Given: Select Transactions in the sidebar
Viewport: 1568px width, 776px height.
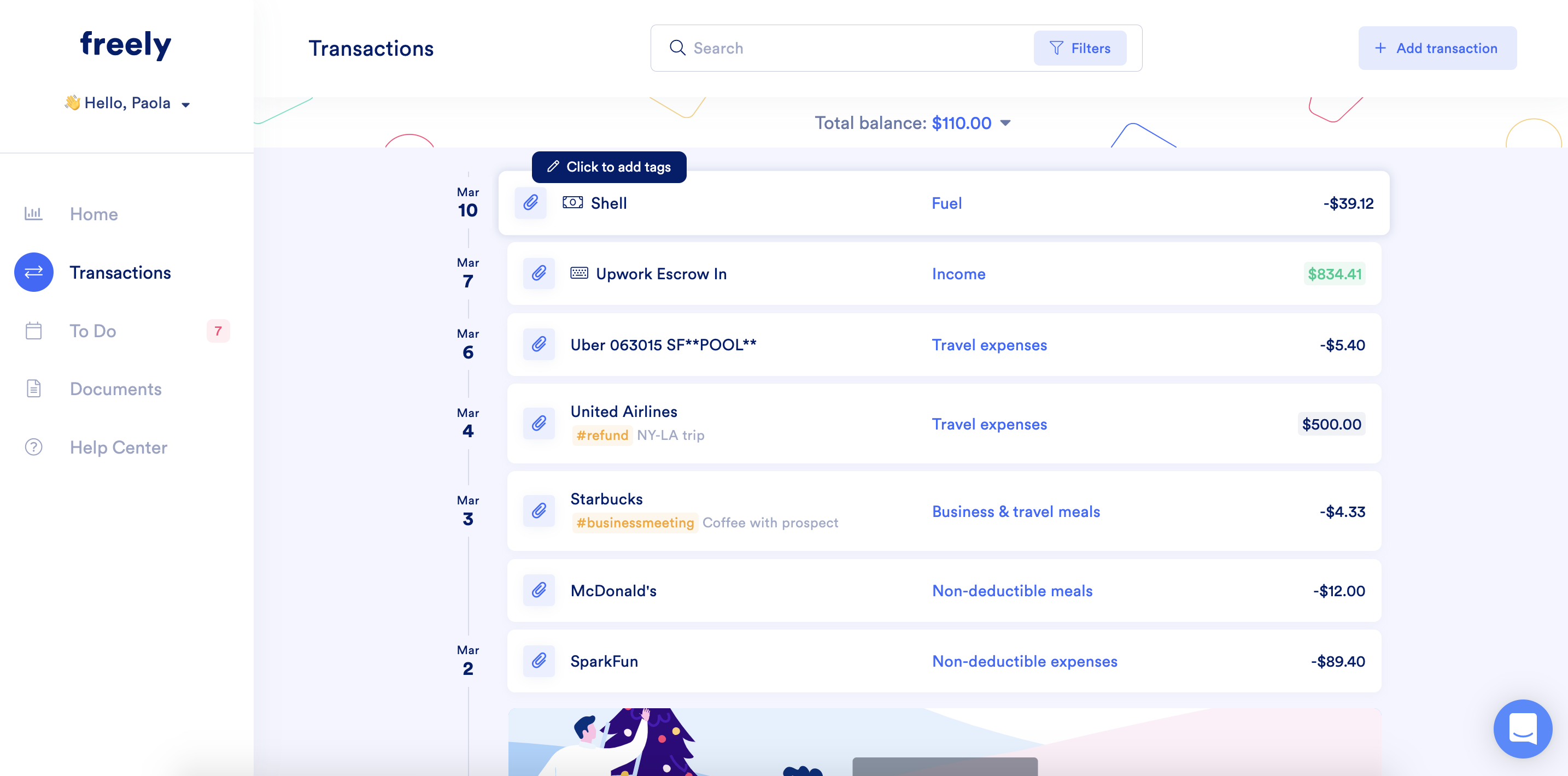Looking at the screenshot, I should [120, 272].
